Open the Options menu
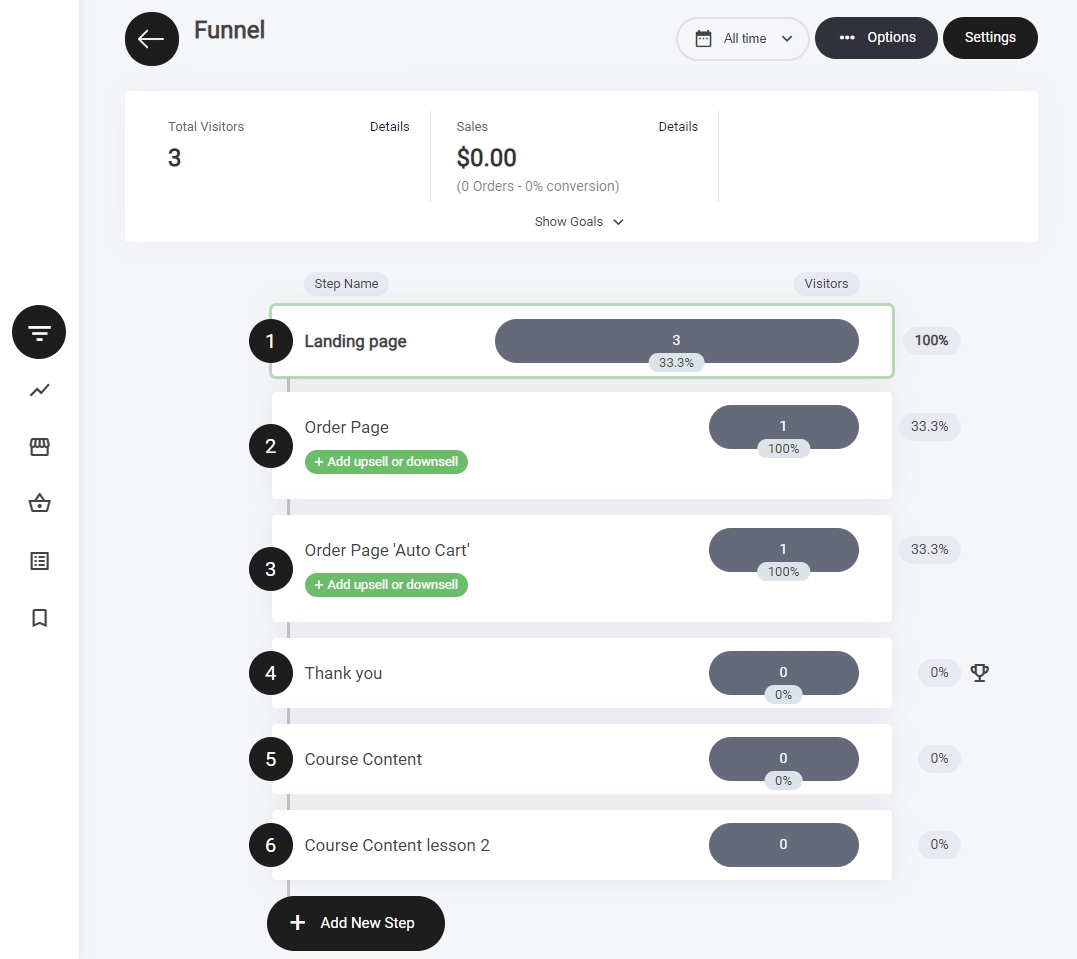Viewport: 1077px width, 959px height. click(x=876, y=38)
